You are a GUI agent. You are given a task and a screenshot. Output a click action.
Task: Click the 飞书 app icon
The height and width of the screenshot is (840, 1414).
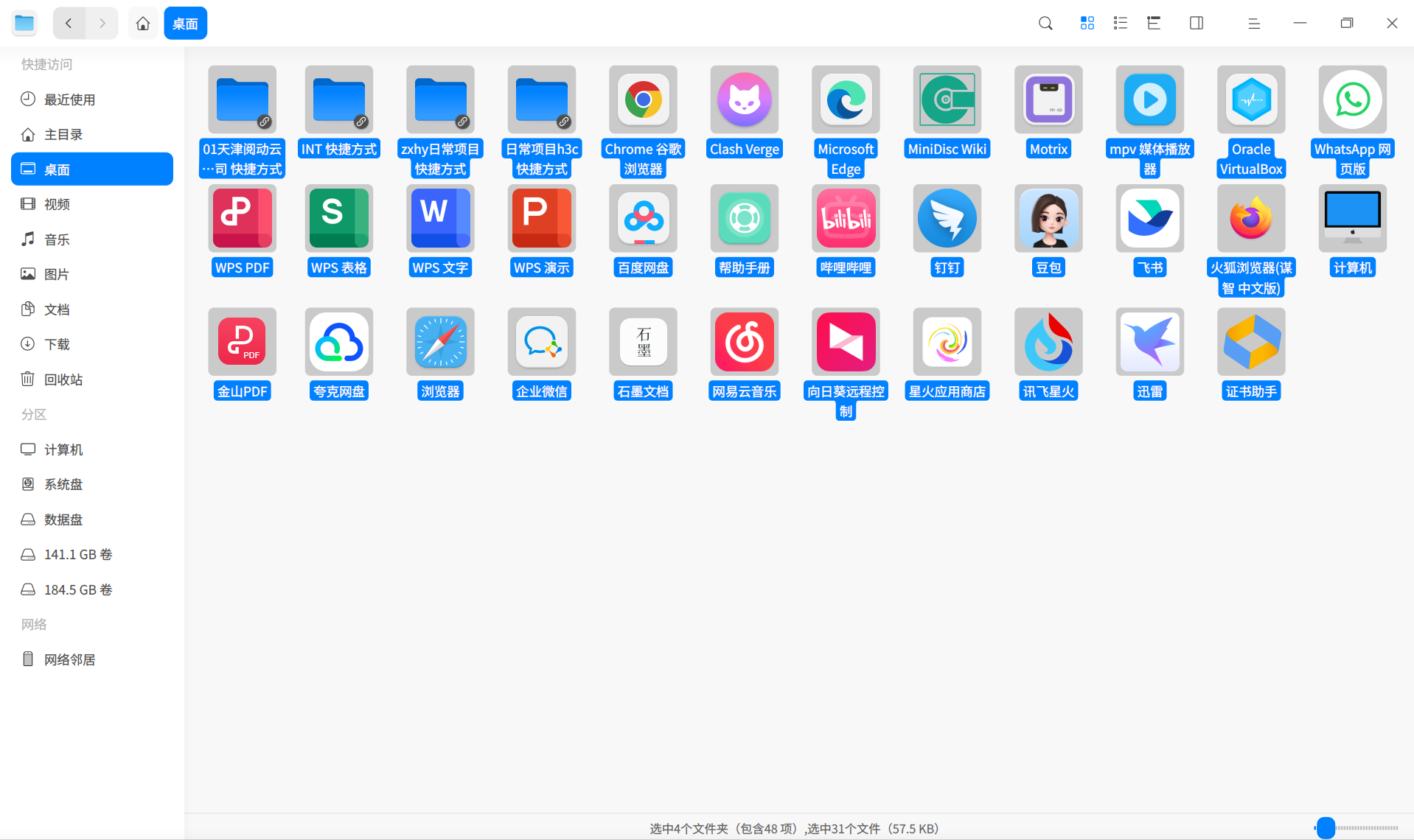click(1150, 218)
